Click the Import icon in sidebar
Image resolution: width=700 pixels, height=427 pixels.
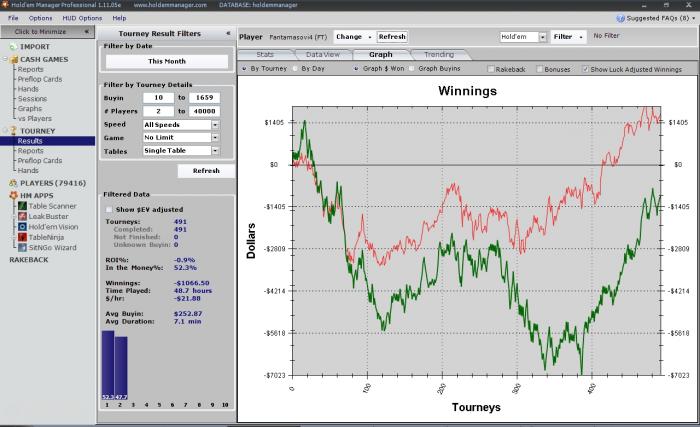point(13,47)
